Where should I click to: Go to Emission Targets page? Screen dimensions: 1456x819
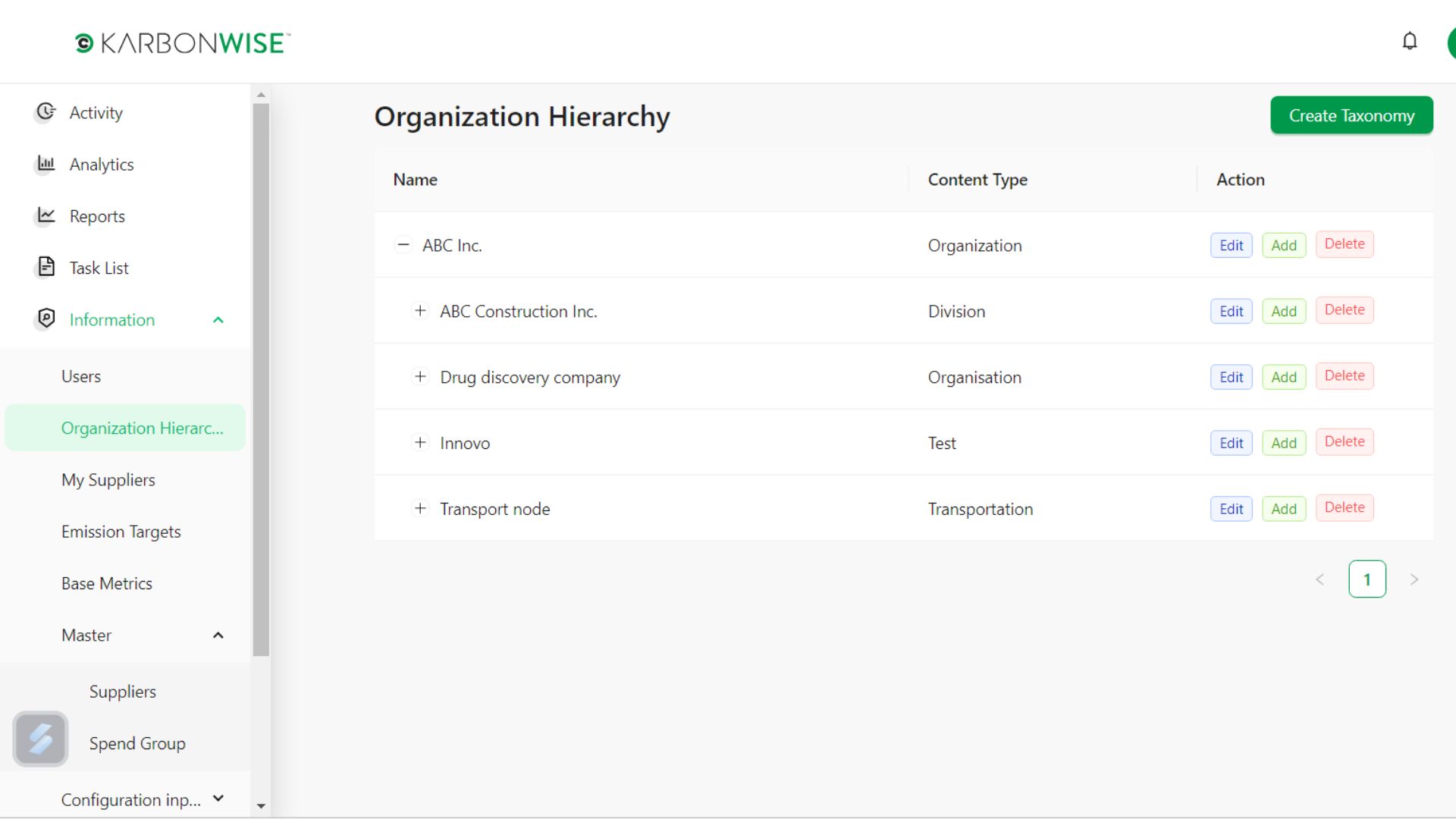tap(121, 532)
